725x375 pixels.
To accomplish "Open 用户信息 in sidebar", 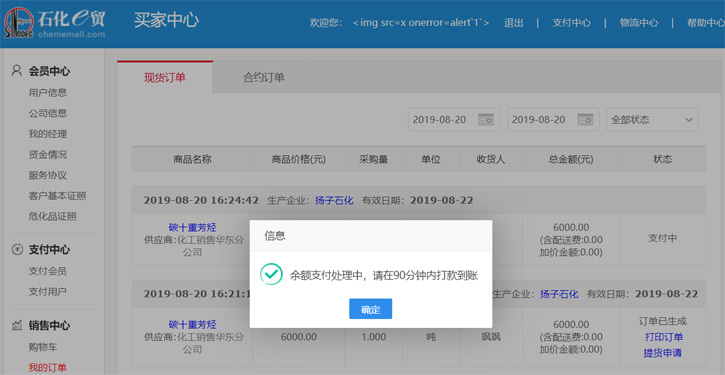I will click(48, 92).
